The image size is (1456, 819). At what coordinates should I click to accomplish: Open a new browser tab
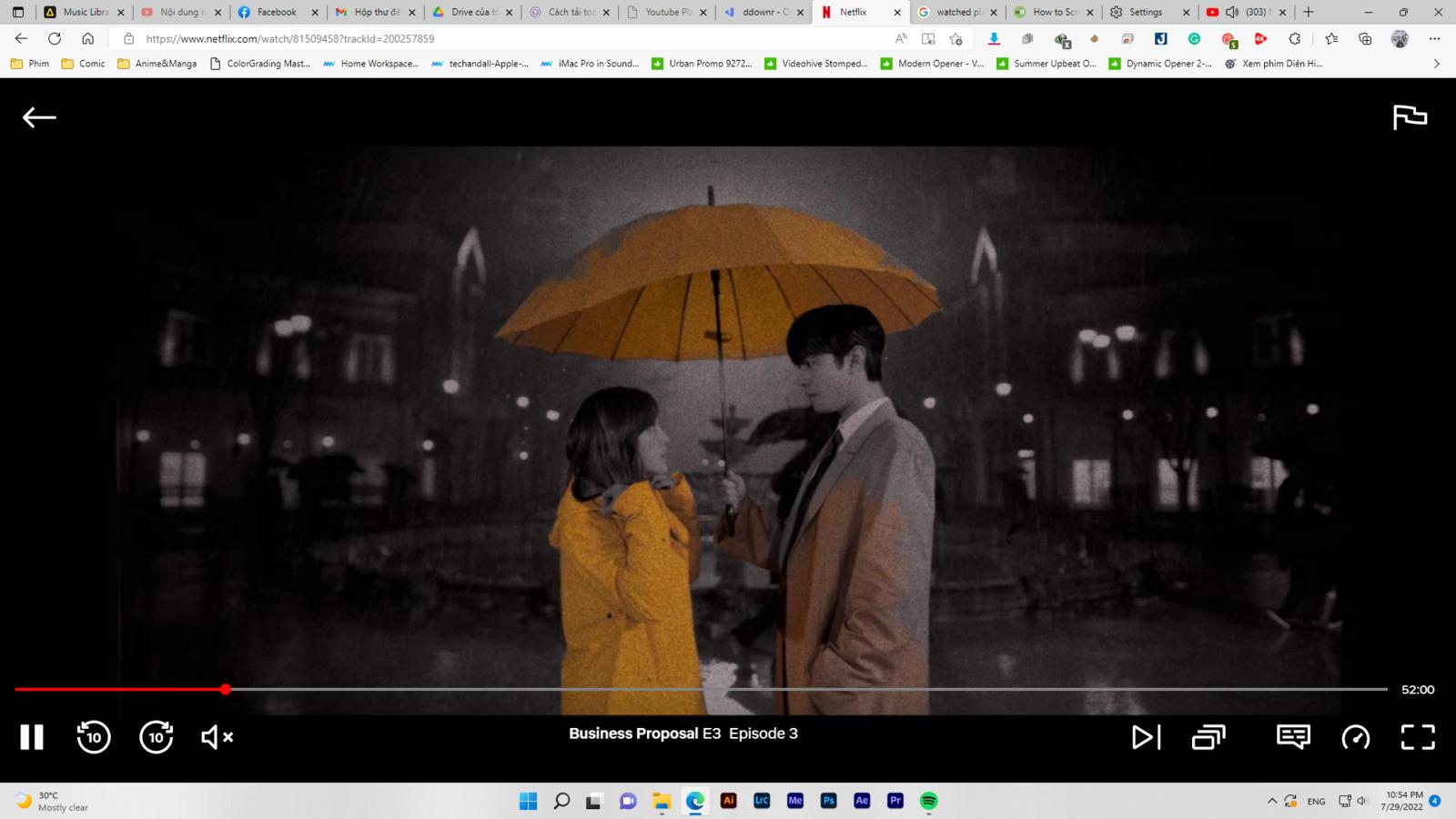[1309, 12]
